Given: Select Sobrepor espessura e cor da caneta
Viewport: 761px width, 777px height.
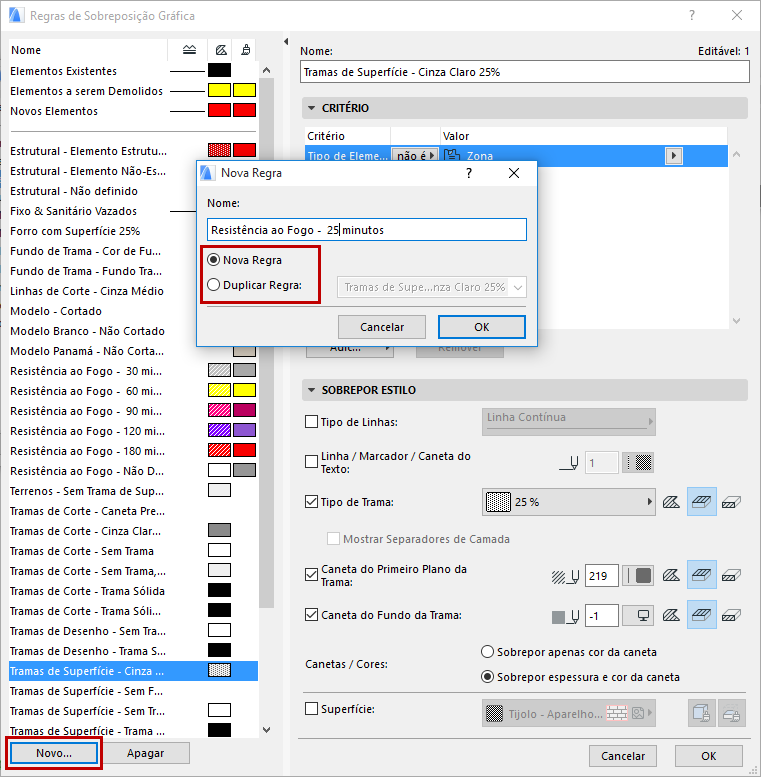Looking at the screenshot, I should (x=488, y=676).
